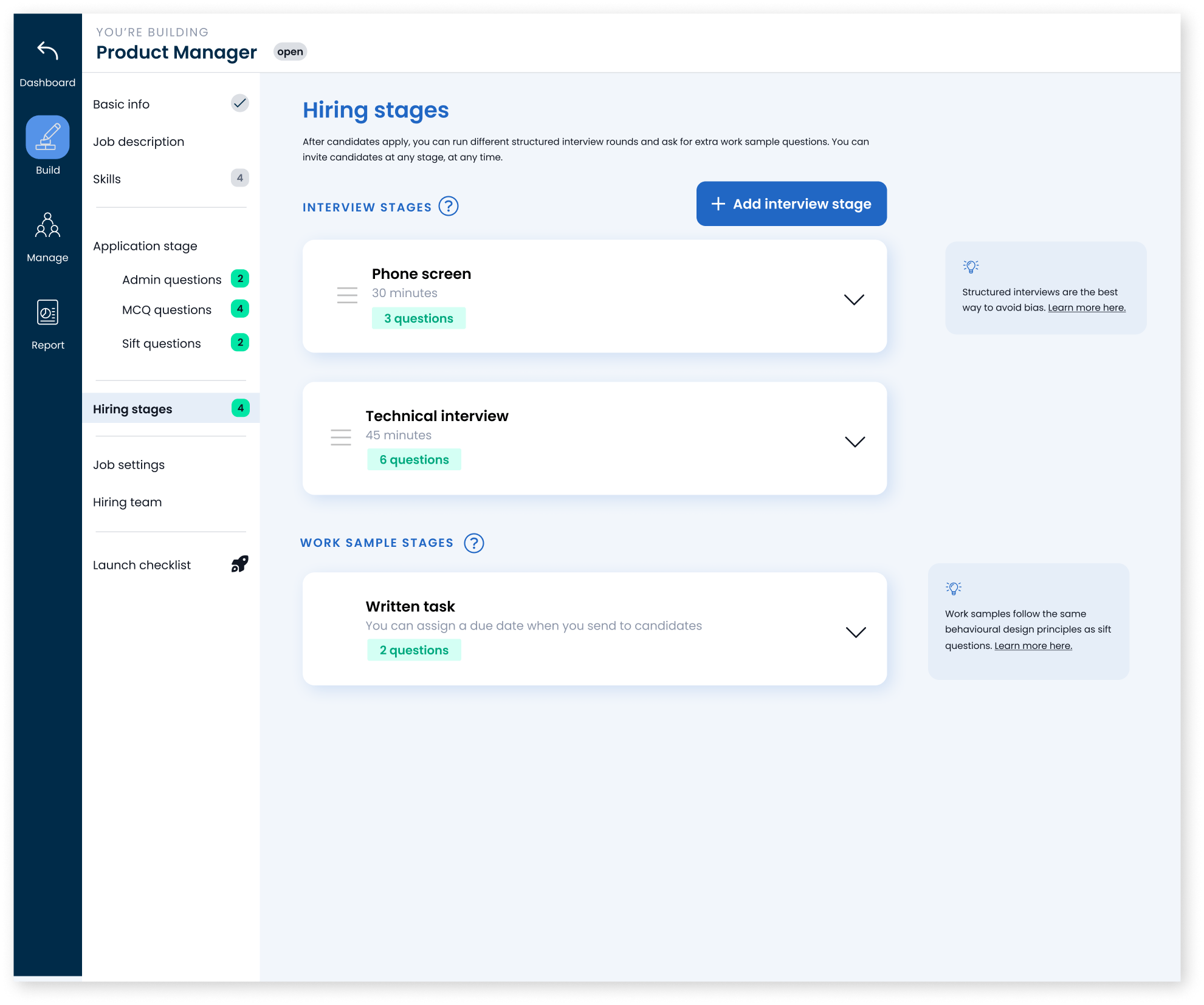1204x1005 pixels.
Task: Grab the Phone screen drag handle
Action: (347, 295)
